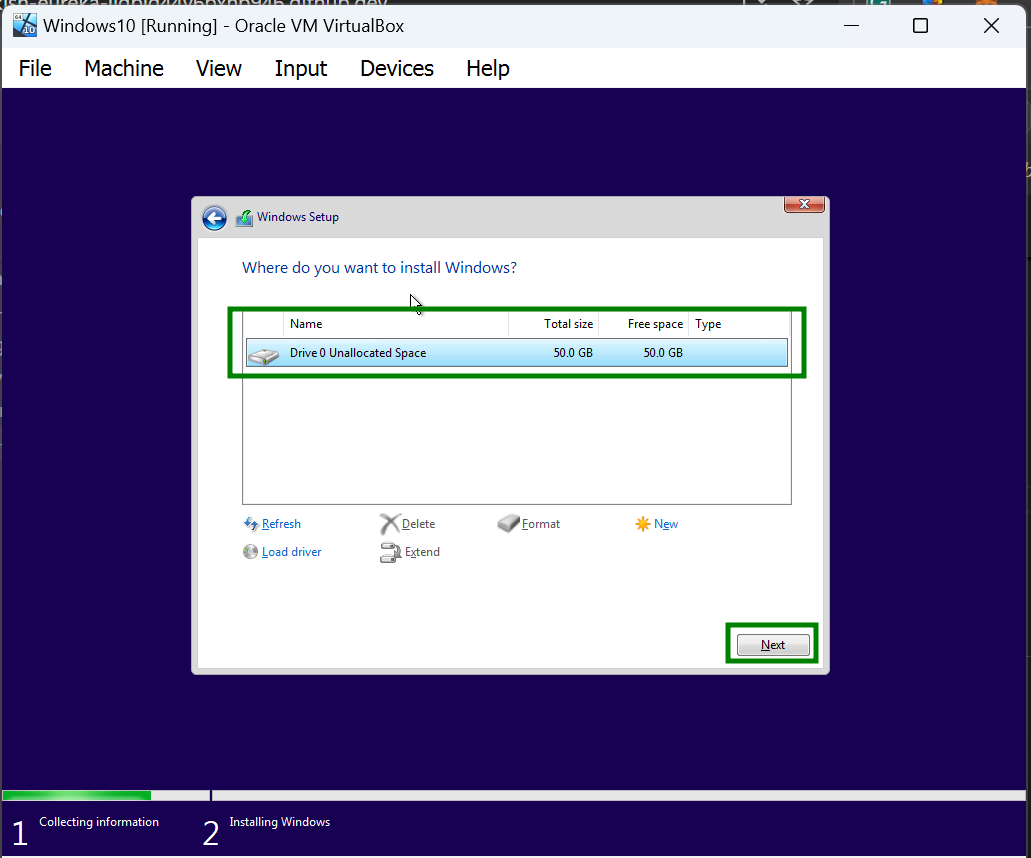Click the Load driver disc icon
This screenshot has height=858, width=1031.
(251, 552)
